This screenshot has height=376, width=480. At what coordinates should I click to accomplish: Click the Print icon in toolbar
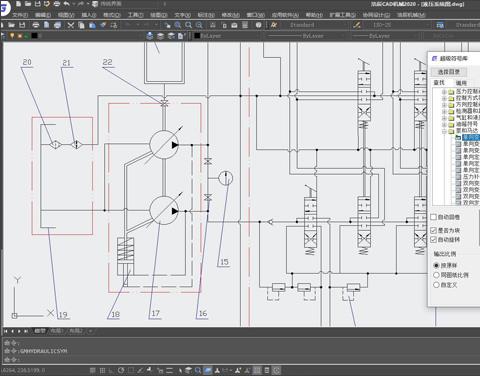point(36,25)
